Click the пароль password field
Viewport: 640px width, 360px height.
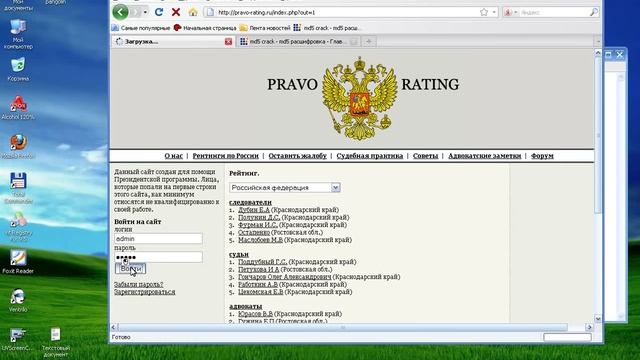pyautogui.click(x=158, y=257)
